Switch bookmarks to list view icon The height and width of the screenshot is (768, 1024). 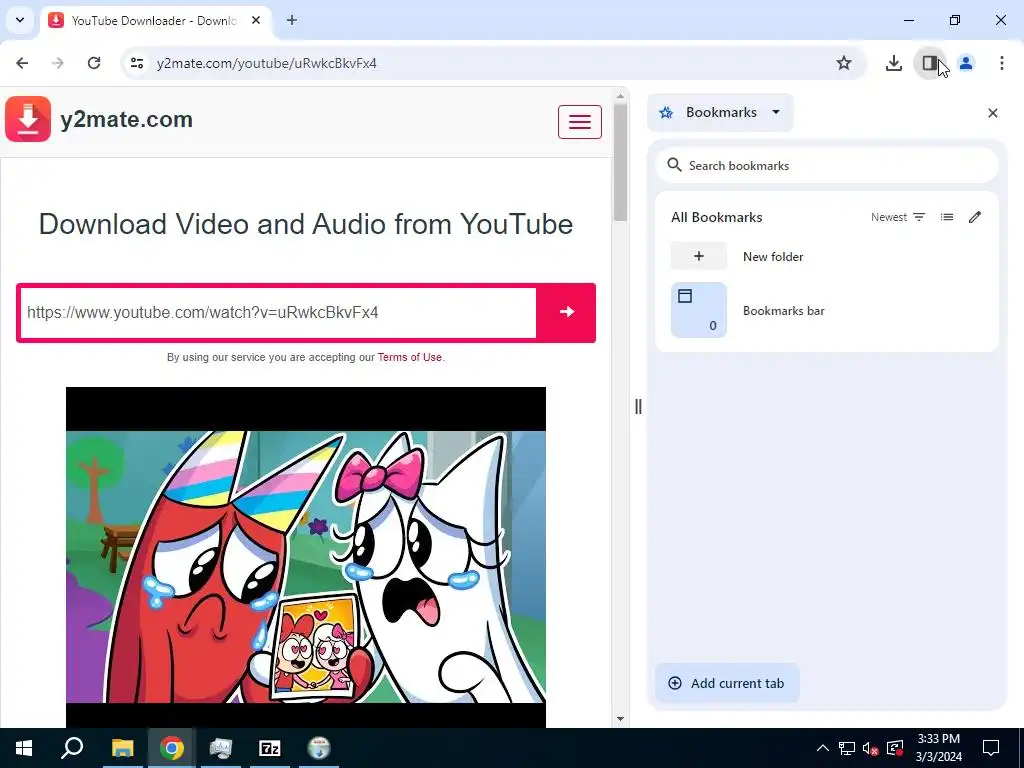(x=946, y=217)
